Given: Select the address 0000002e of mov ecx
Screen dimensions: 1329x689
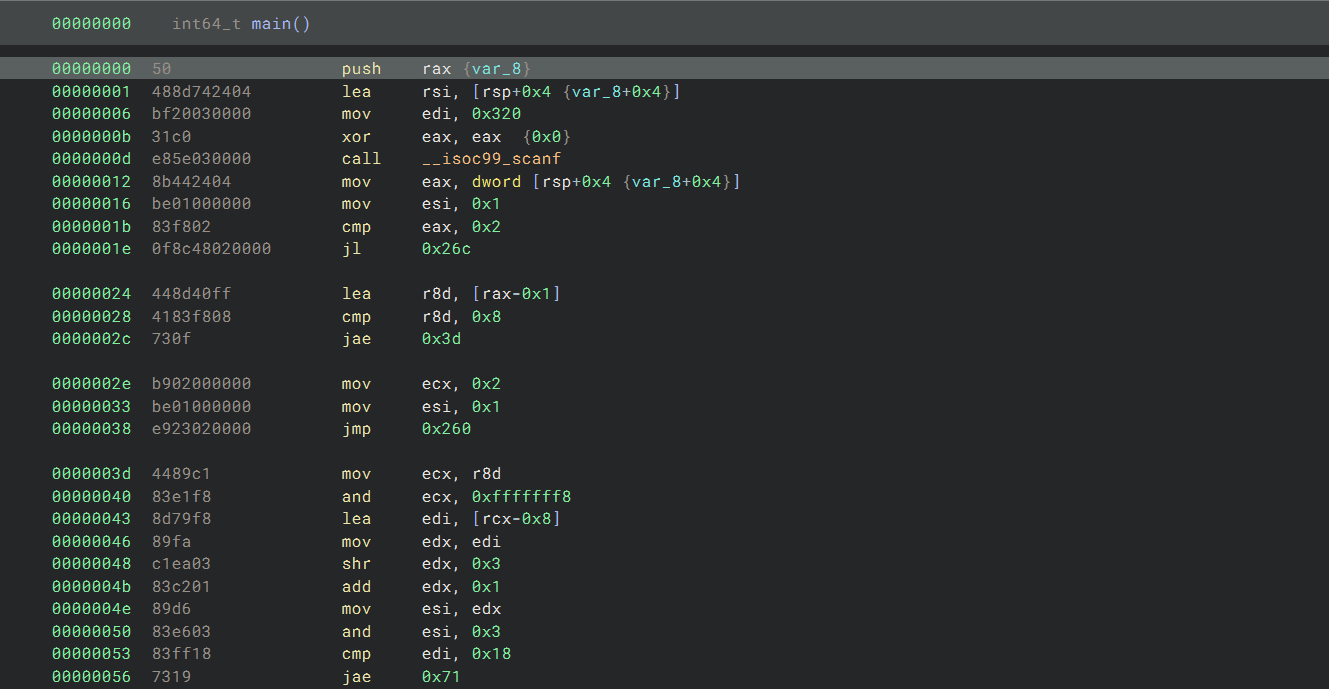Looking at the screenshot, I should [x=91, y=384].
